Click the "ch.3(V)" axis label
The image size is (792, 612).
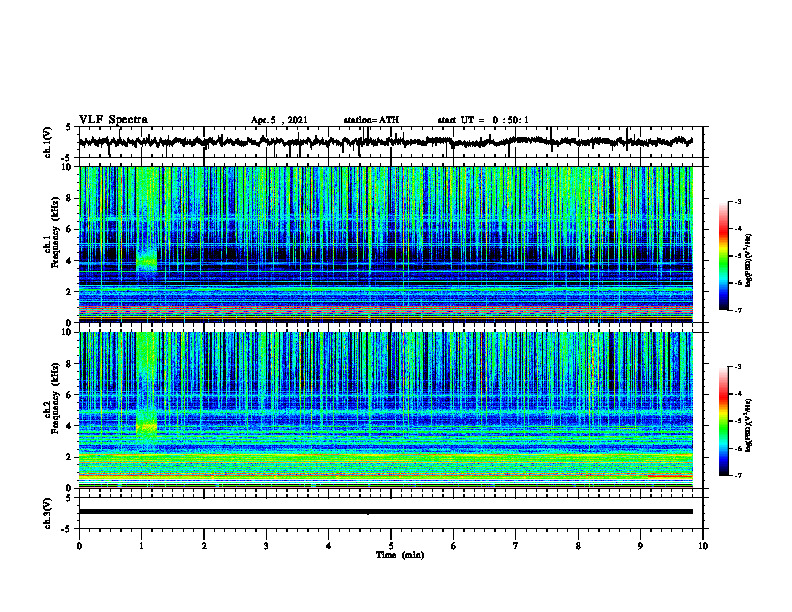tap(48, 513)
